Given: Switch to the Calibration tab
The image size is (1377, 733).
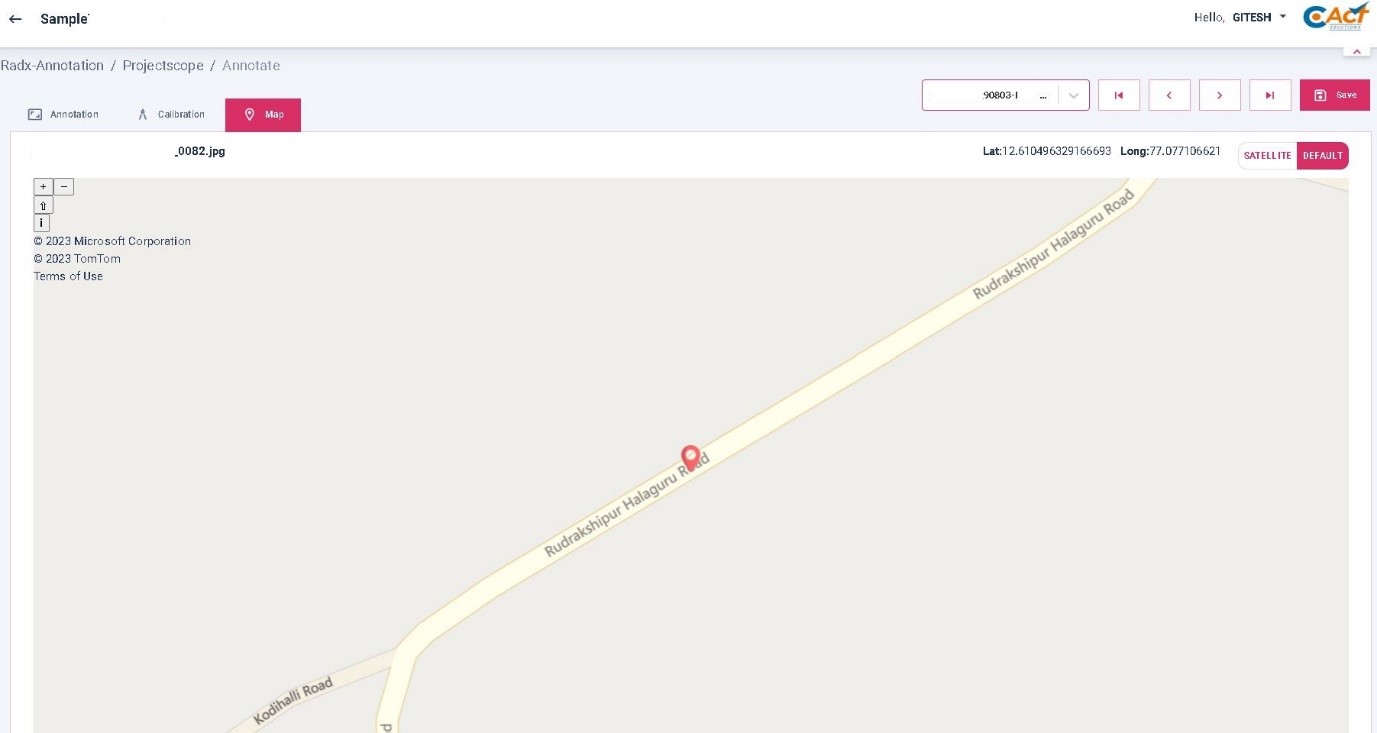Looking at the screenshot, I should [x=171, y=114].
